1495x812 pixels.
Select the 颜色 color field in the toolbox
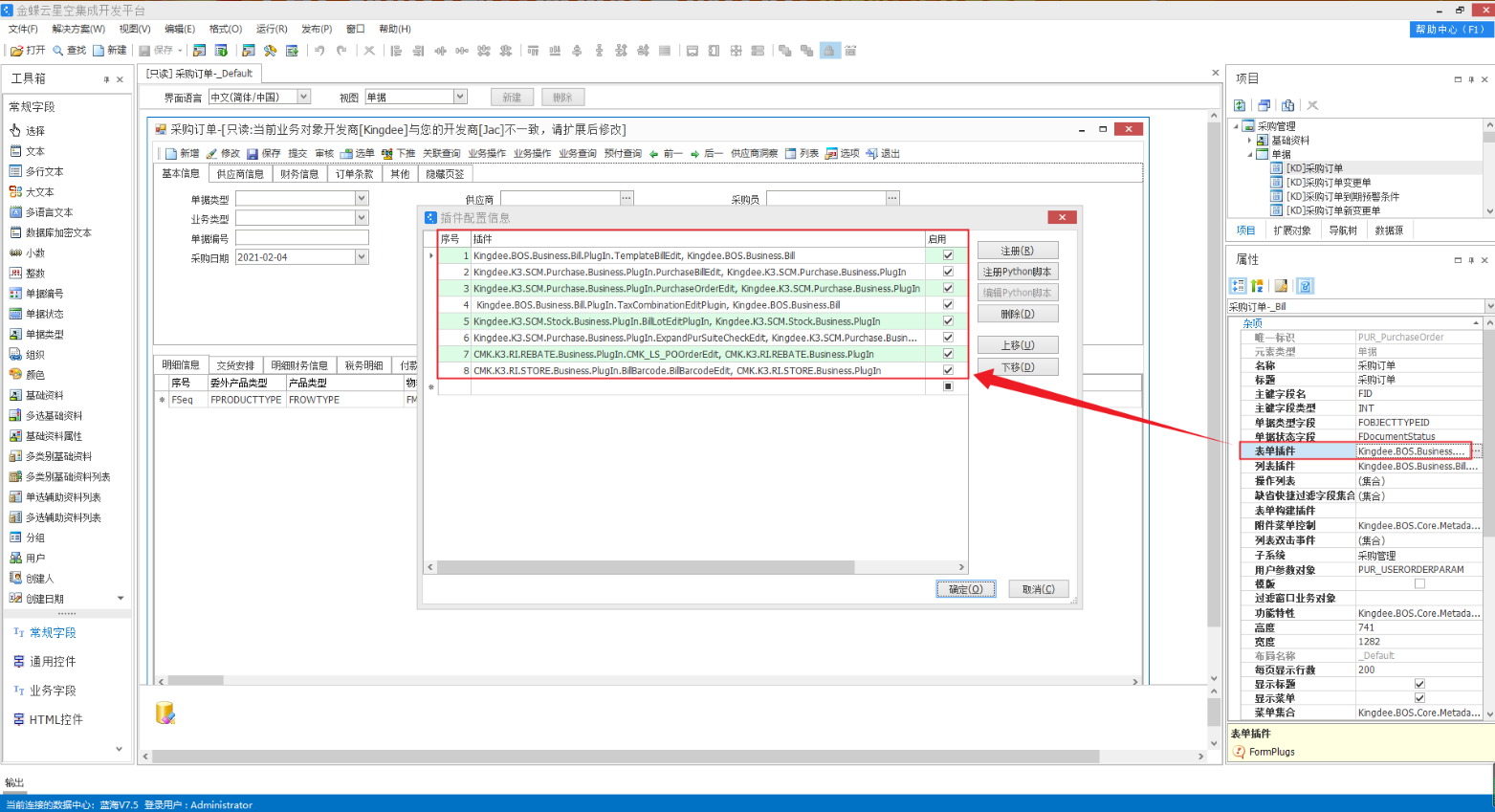27,375
